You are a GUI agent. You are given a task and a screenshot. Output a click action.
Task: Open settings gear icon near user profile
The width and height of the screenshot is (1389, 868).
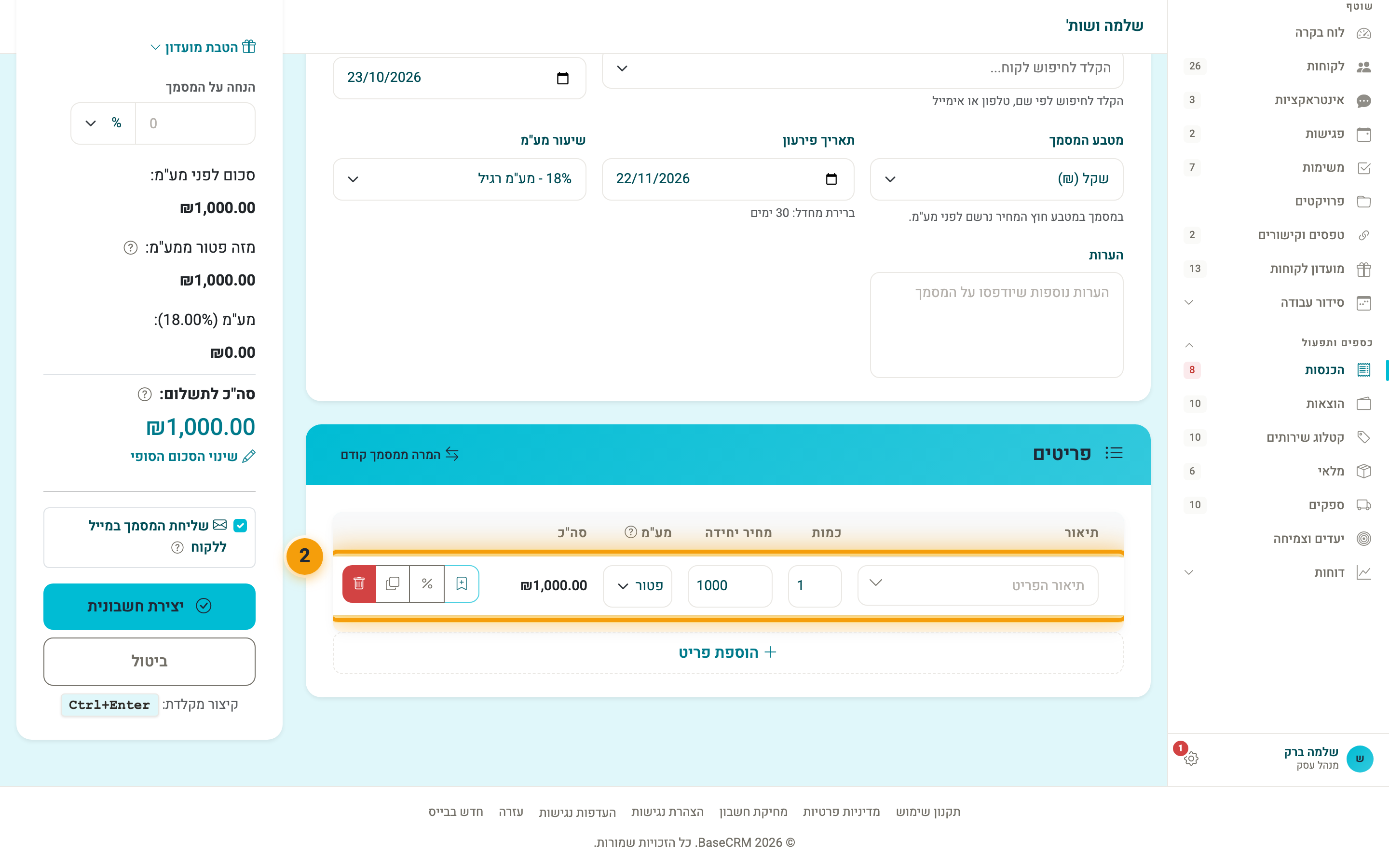1191,759
